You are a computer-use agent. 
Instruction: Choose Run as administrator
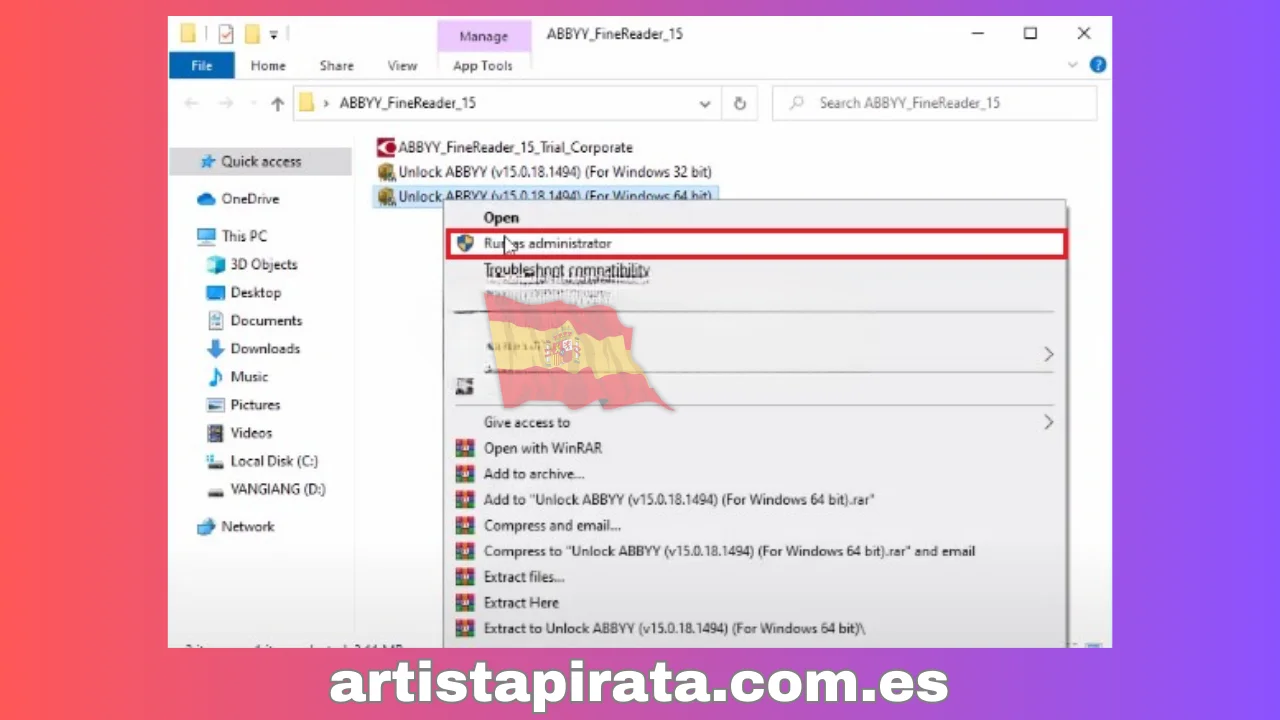pyautogui.click(x=756, y=243)
